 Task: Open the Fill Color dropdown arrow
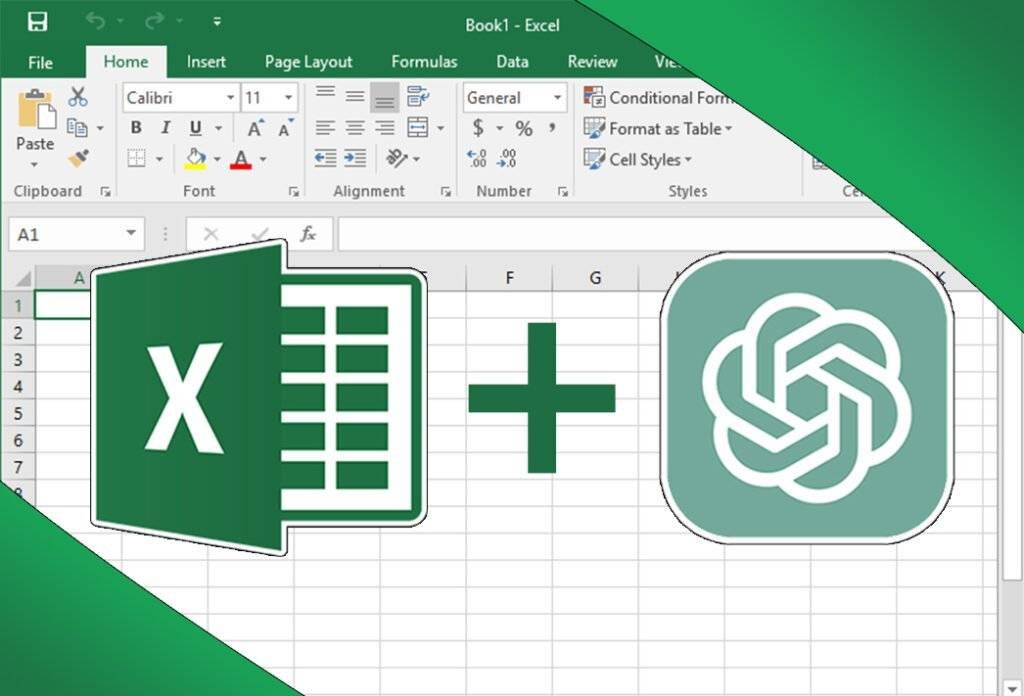[218, 159]
